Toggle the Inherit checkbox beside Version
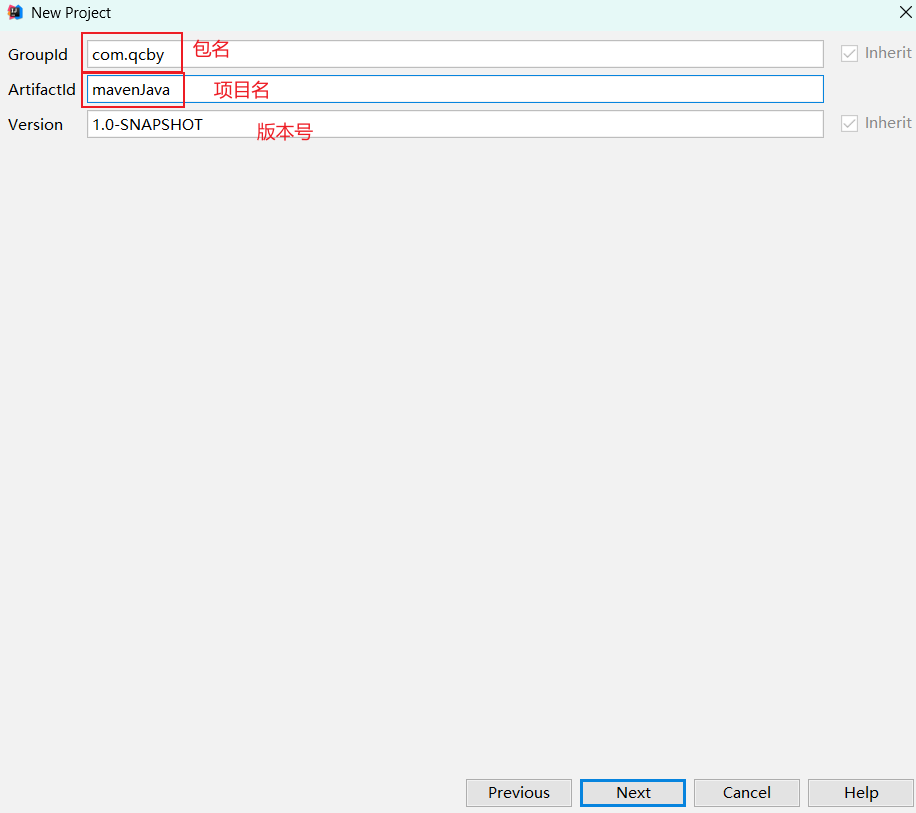Viewport: 916px width, 813px height. (849, 123)
